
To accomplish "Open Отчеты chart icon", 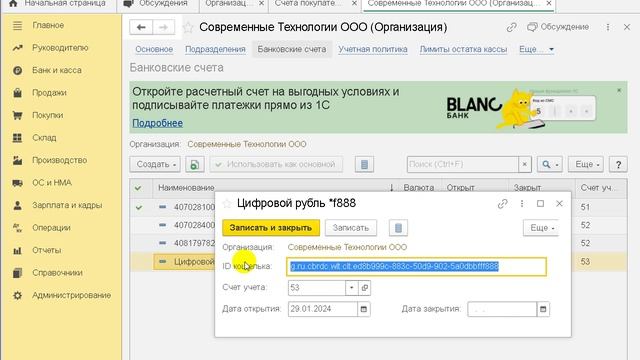I will pos(17,250).
